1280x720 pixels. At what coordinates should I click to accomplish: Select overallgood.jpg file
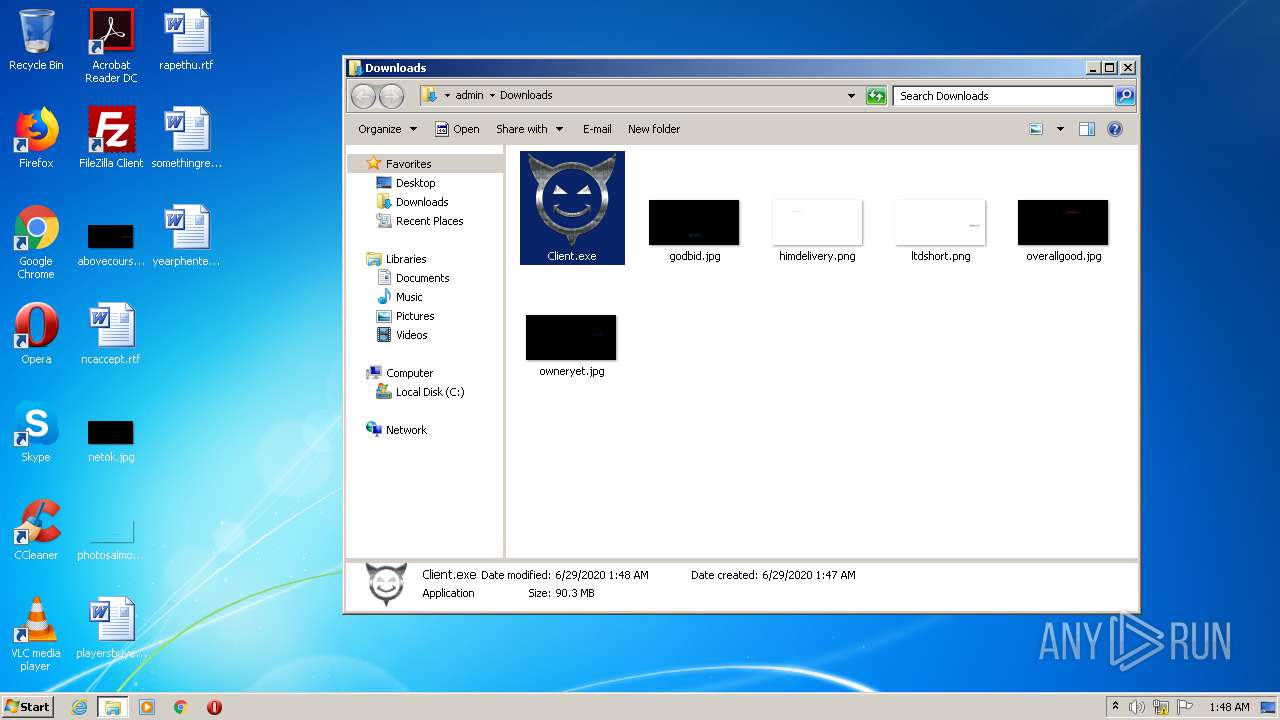[x=1063, y=230]
